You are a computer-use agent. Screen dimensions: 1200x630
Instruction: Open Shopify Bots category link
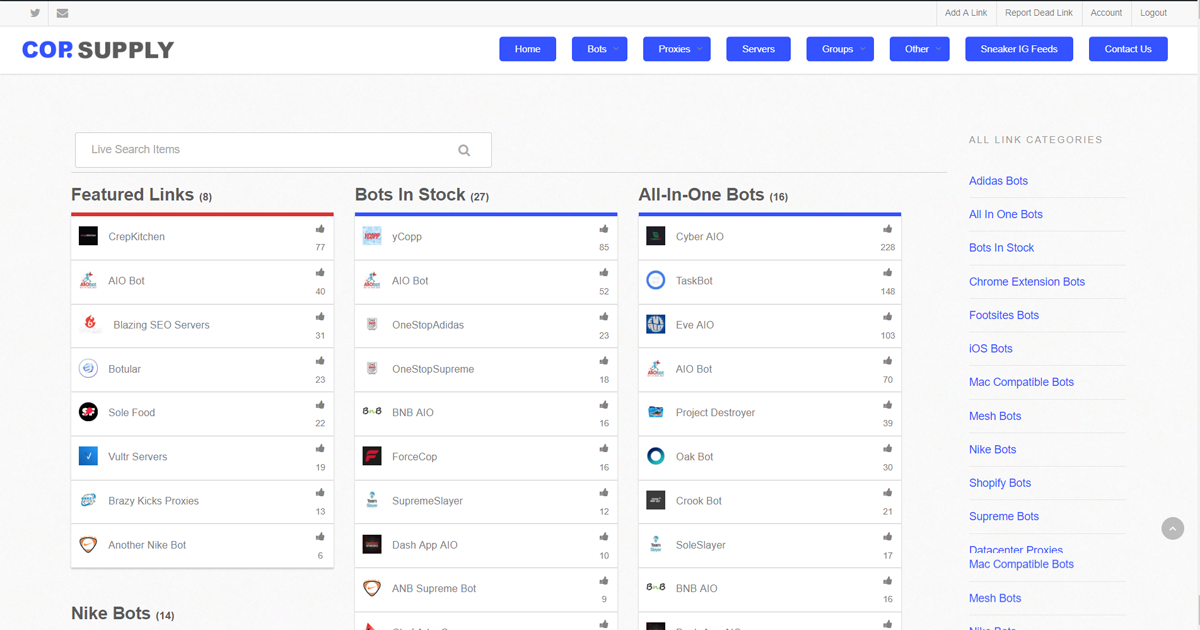(1000, 483)
